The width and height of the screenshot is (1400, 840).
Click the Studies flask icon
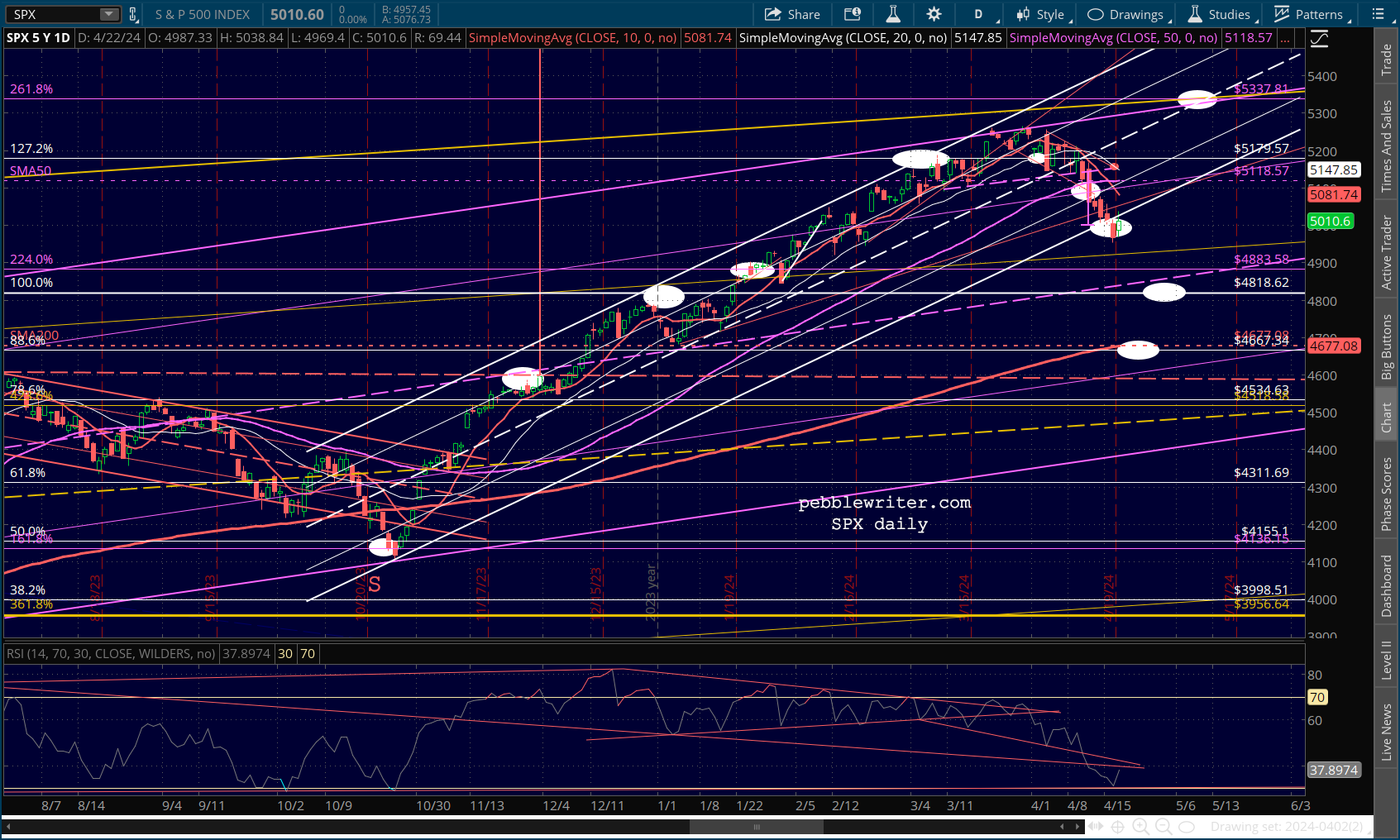pyautogui.click(x=1195, y=14)
